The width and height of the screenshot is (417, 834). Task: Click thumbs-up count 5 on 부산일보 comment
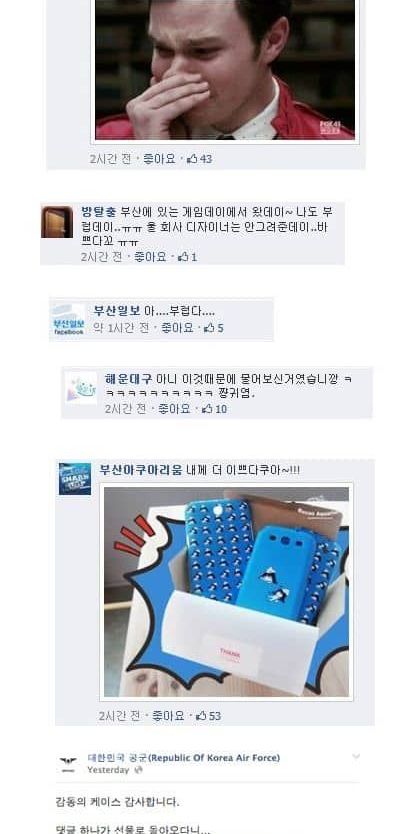214,328
